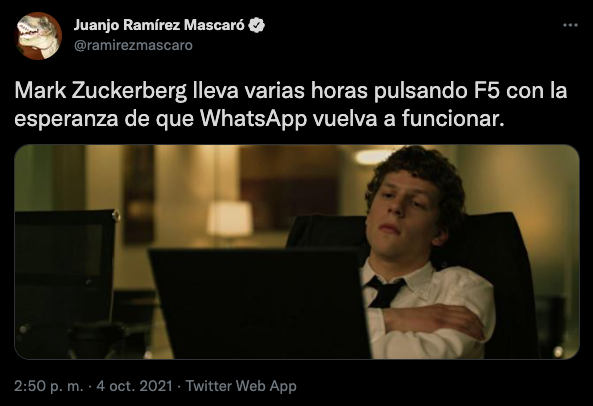Open the three-dot more options menu
Viewport: 593px width, 406px height.
pos(570,25)
